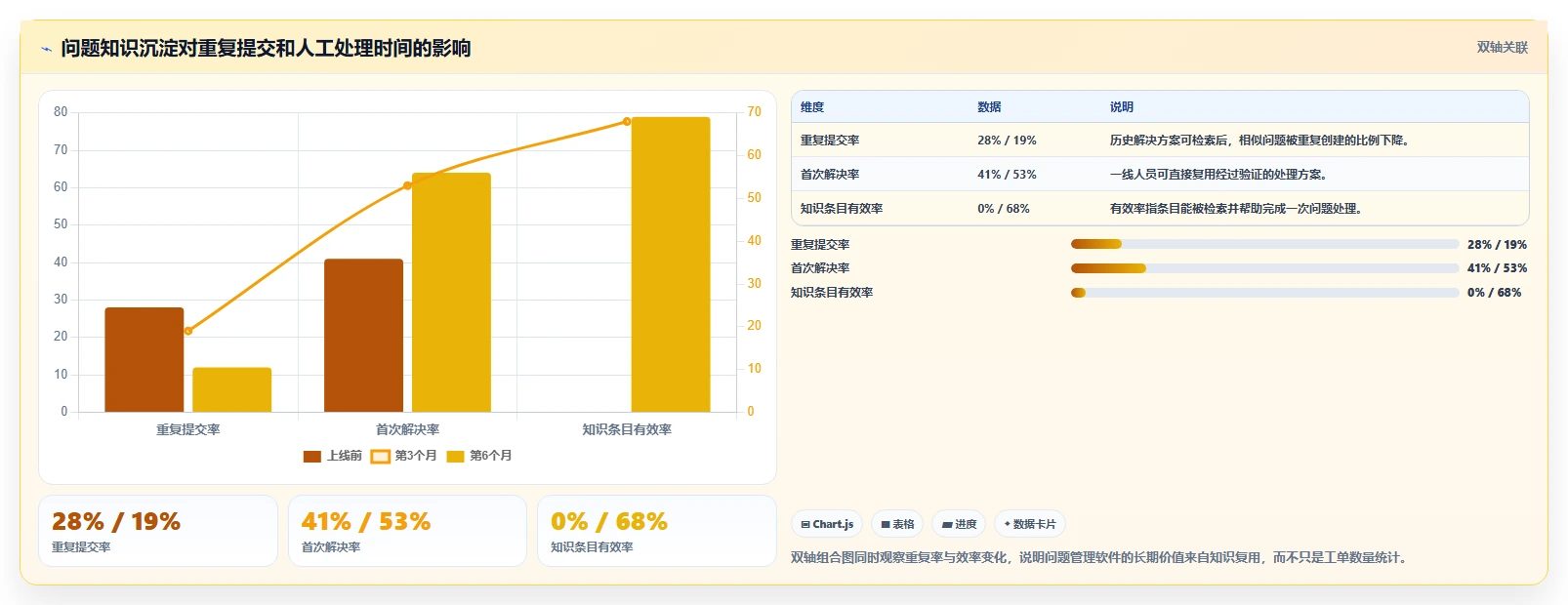Click the 0% / 68% value beside progress bar
Image resolution: width=1568 pixels, height=605 pixels.
click(1494, 293)
